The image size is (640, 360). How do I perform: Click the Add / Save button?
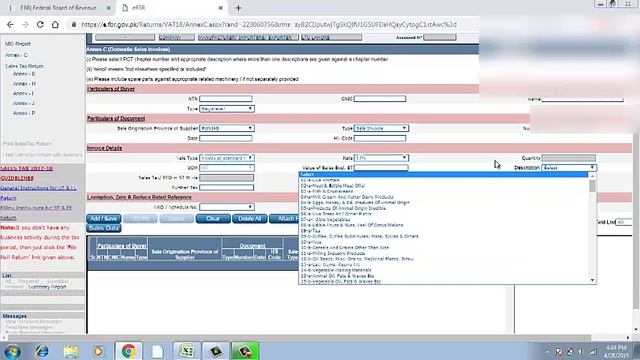(104, 219)
